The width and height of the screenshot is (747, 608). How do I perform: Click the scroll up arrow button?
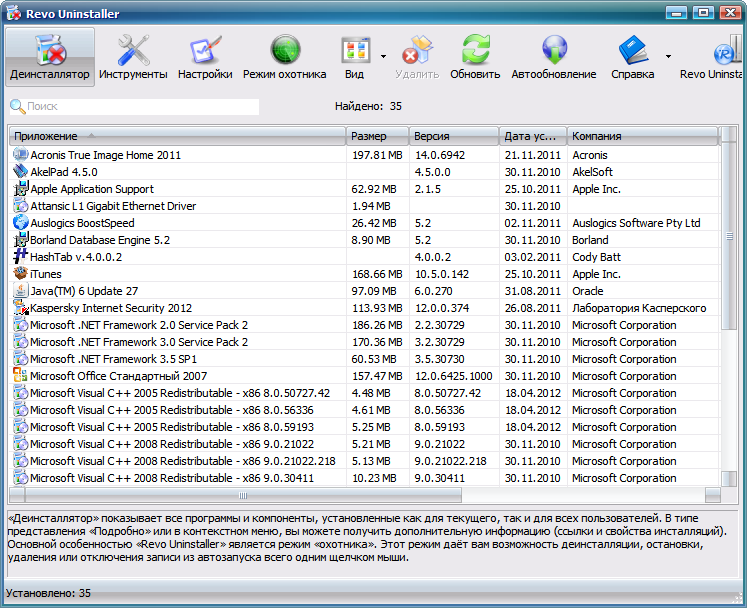729,134
